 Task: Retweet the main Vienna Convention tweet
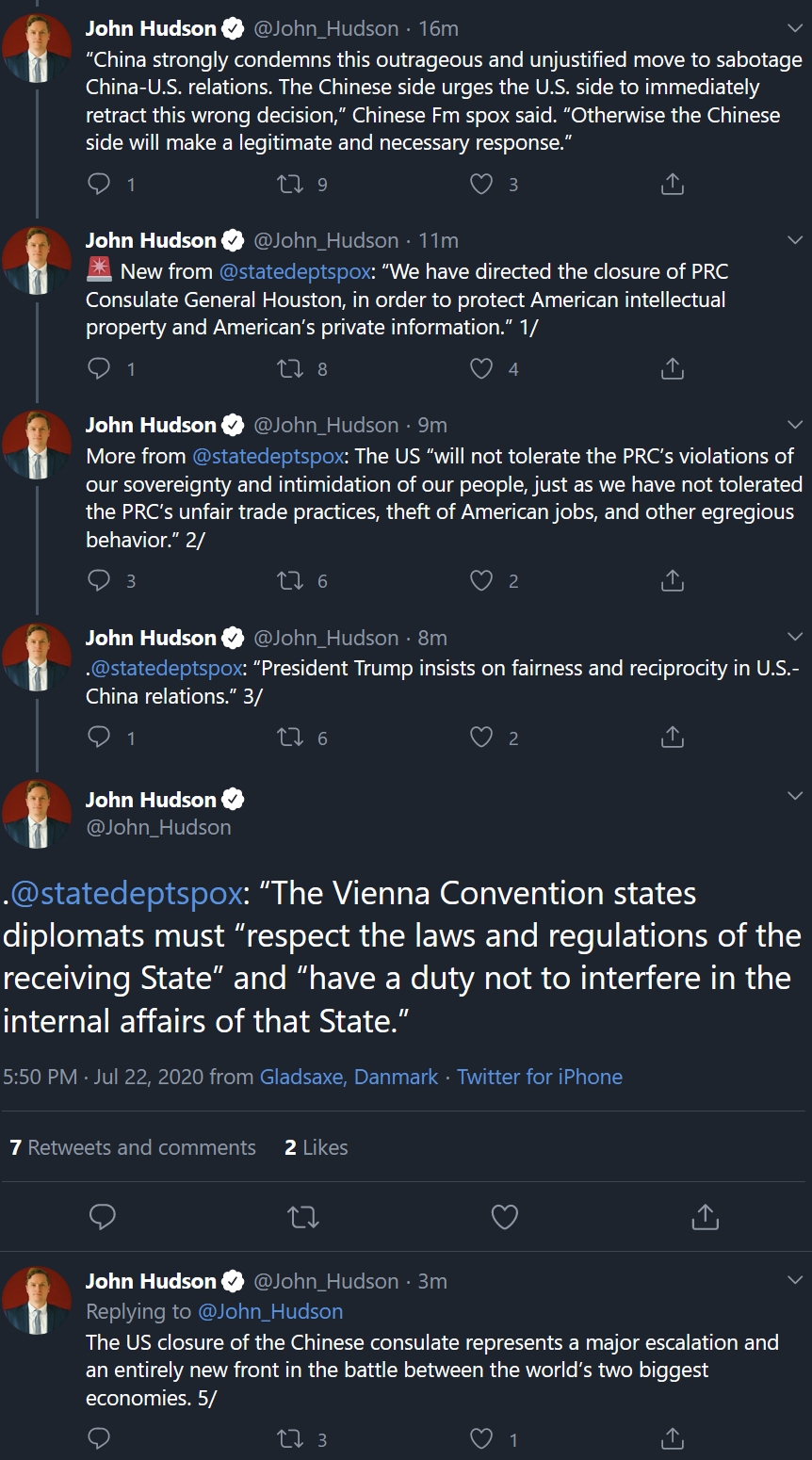(x=302, y=1217)
